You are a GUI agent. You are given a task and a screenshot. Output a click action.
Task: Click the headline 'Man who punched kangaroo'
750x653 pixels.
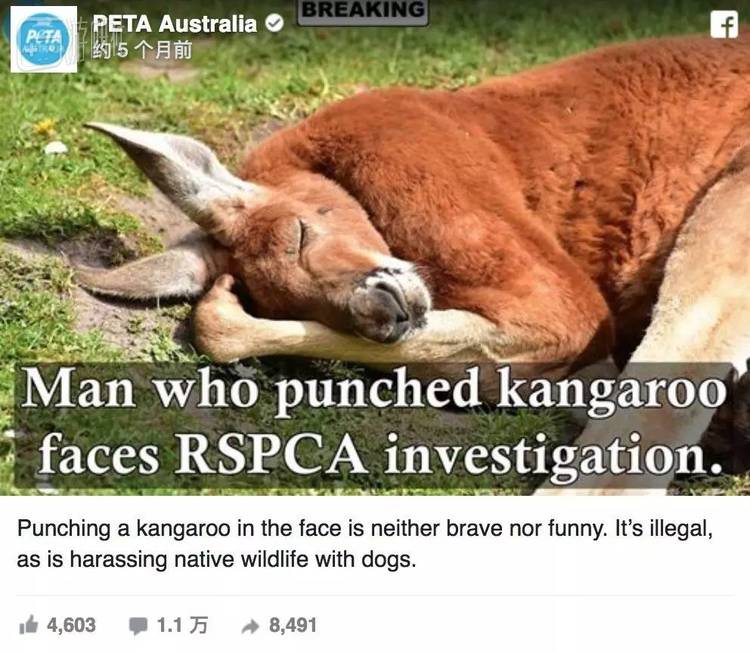[375, 388]
